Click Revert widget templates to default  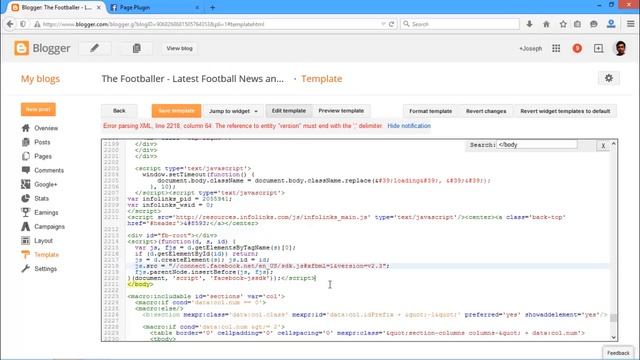(565, 111)
